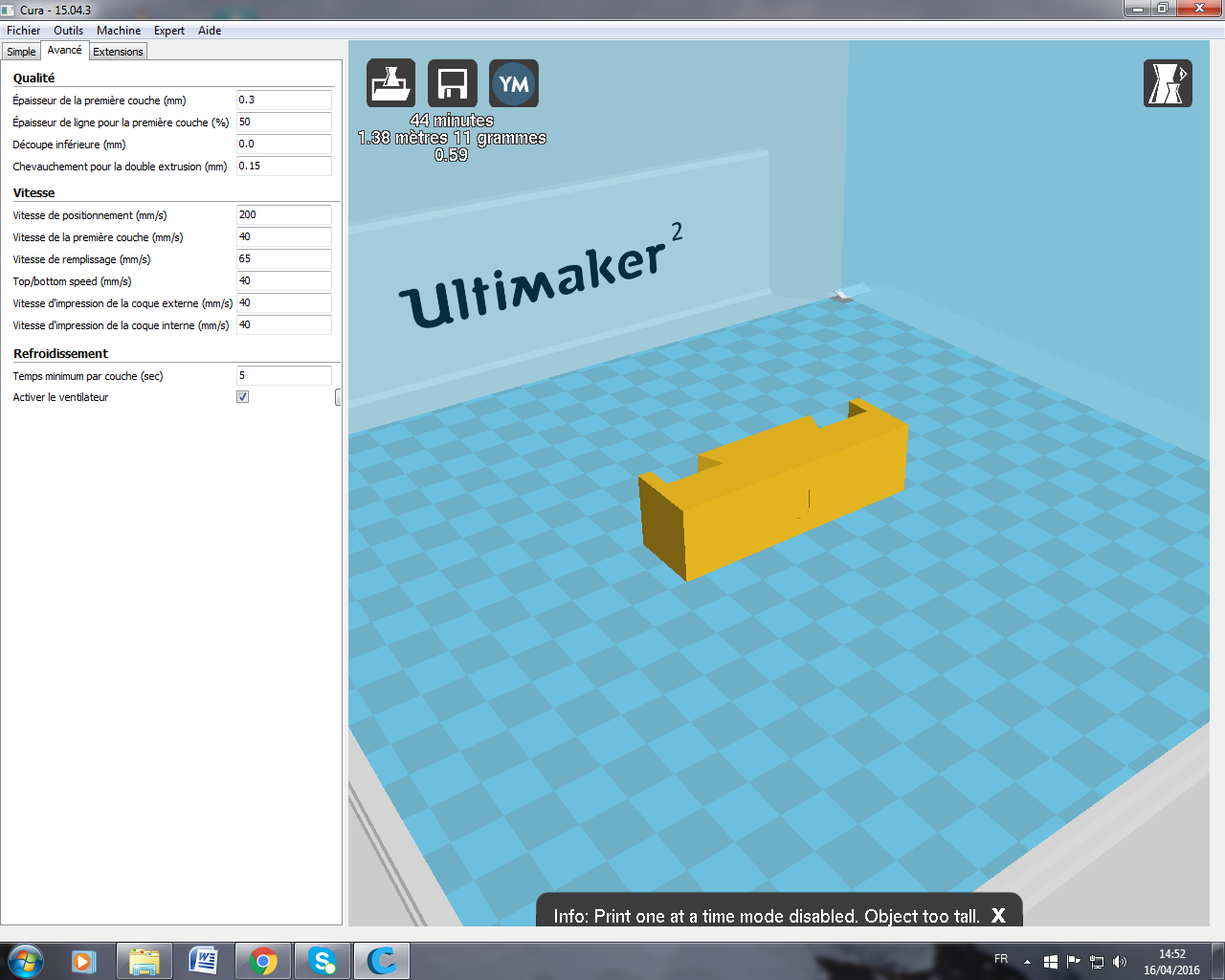Viewport: 1225px width, 980px height.
Task: Click the FR language indicator in the tray
Action: click(x=1001, y=959)
